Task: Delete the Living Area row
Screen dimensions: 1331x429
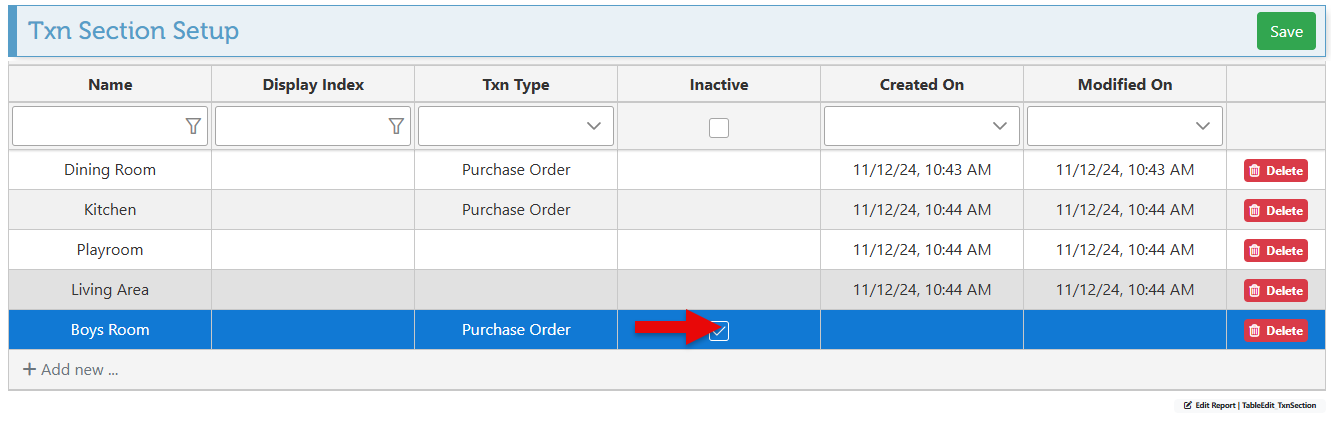Action: click(x=1275, y=291)
